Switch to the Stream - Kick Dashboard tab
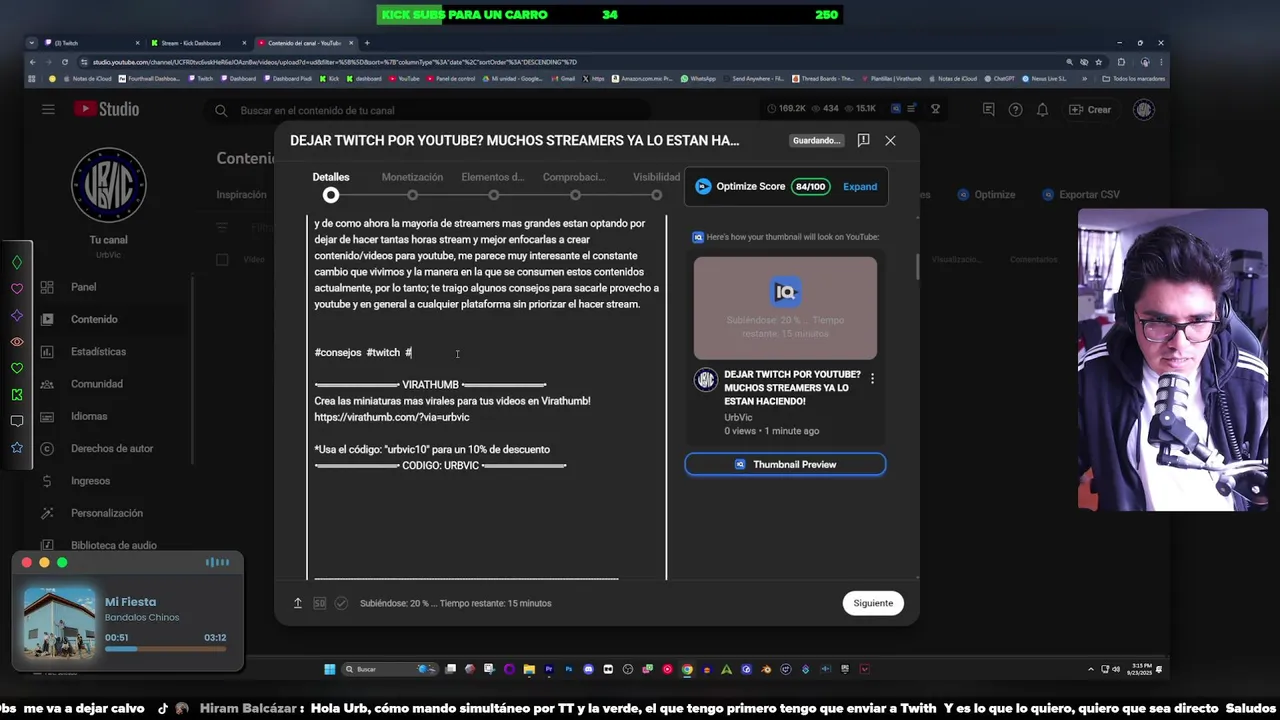The width and height of the screenshot is (1280, 720). 195,43
